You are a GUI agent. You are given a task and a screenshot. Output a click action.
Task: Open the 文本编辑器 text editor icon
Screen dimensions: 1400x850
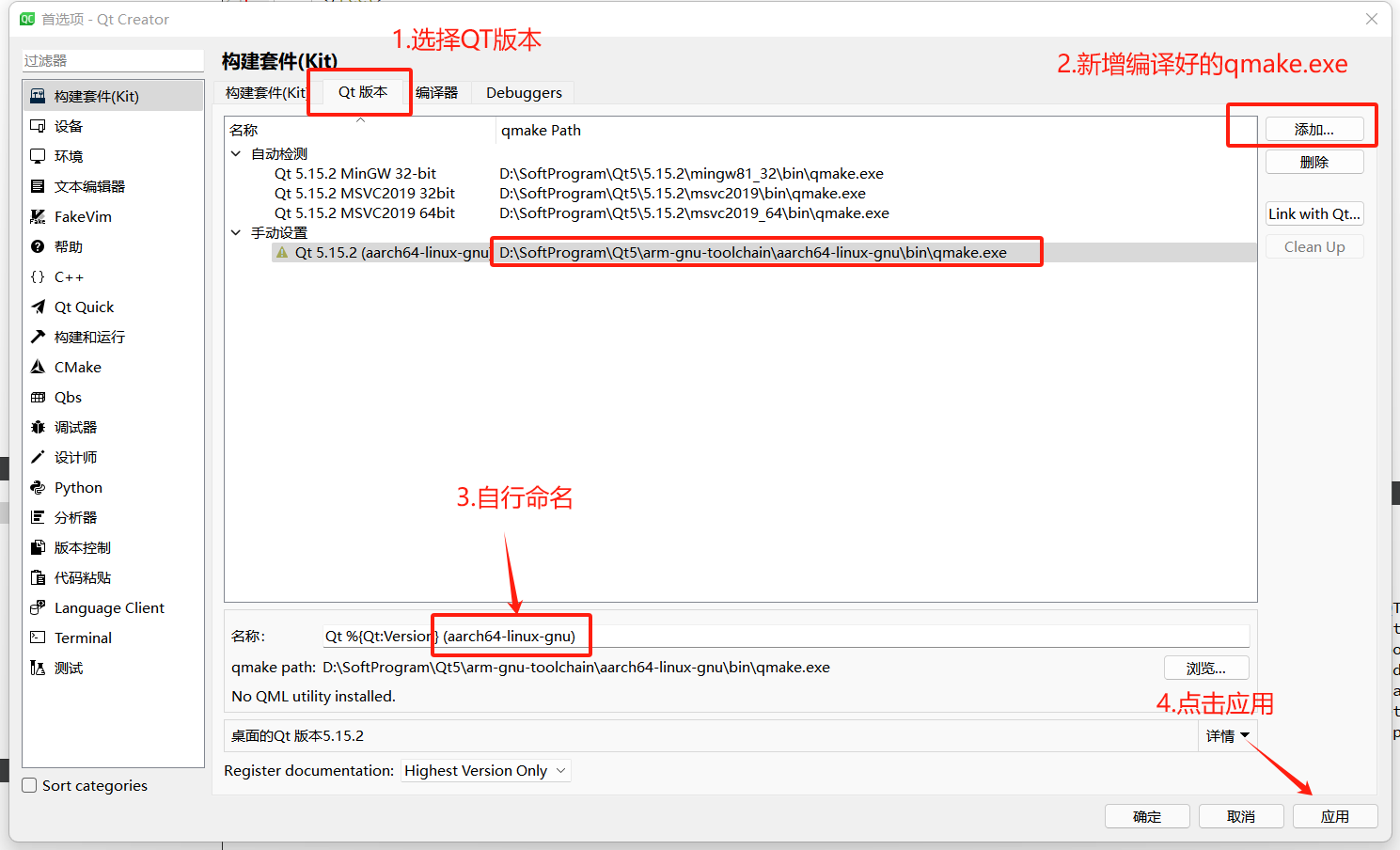pos(38,186)
